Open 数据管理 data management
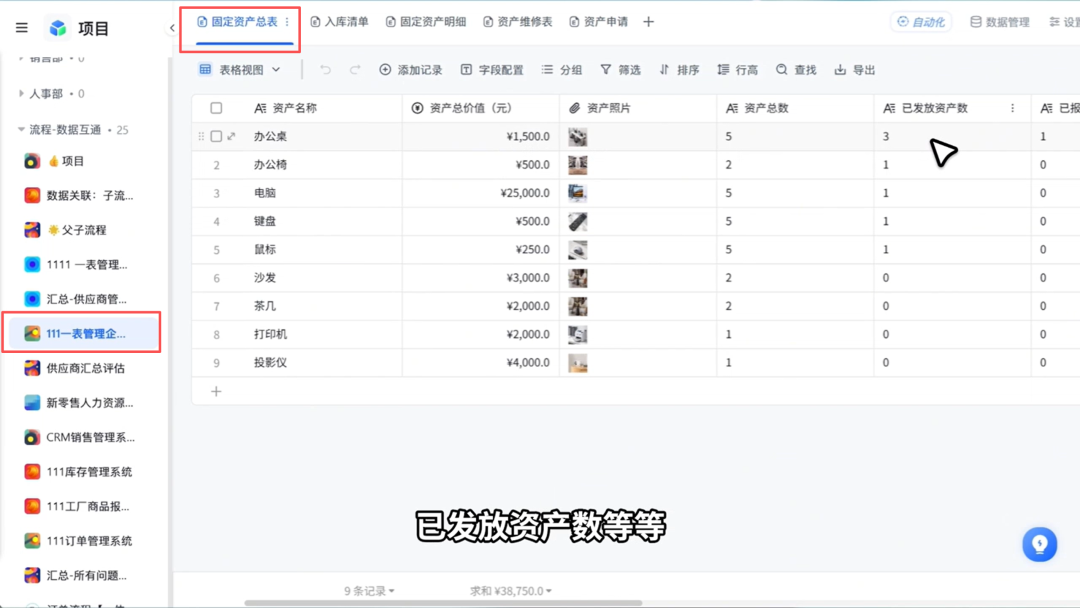This screenshot has height=608, width=1080. coord(999,22)
